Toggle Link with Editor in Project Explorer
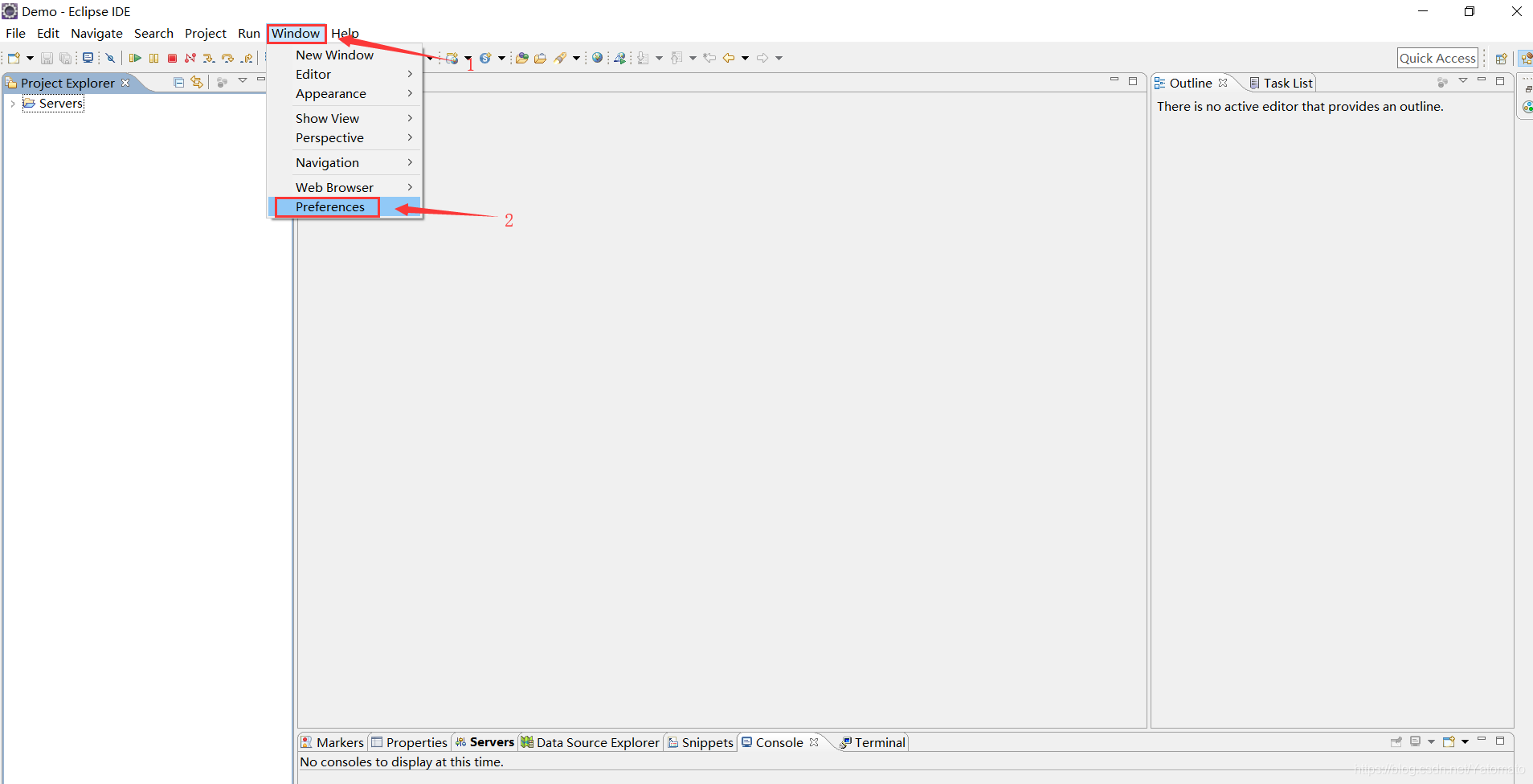Viewport: 1533px width, 784px height. pyautogui.click(x=197, y=83)
